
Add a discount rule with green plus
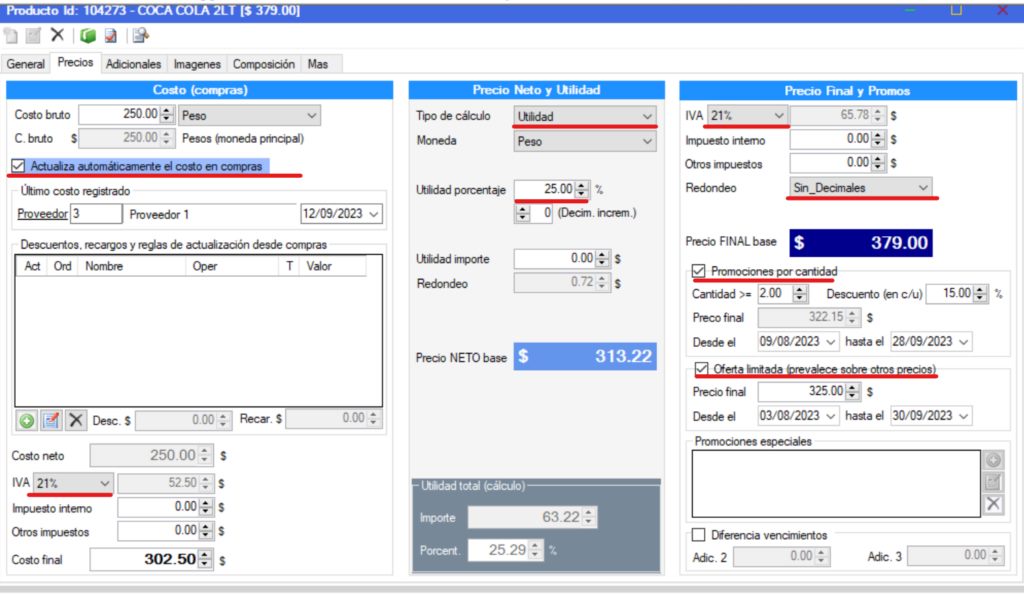27,420
